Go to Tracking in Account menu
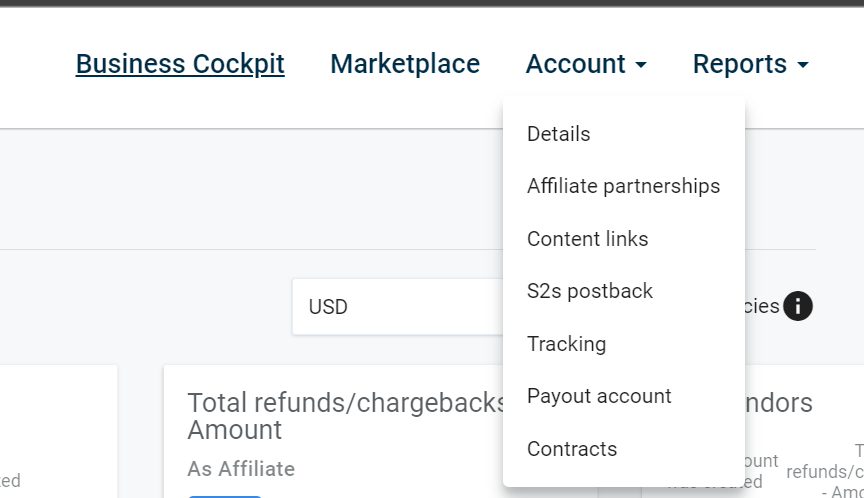This screenshot has height=498, width=864. (x=567, y=344)
